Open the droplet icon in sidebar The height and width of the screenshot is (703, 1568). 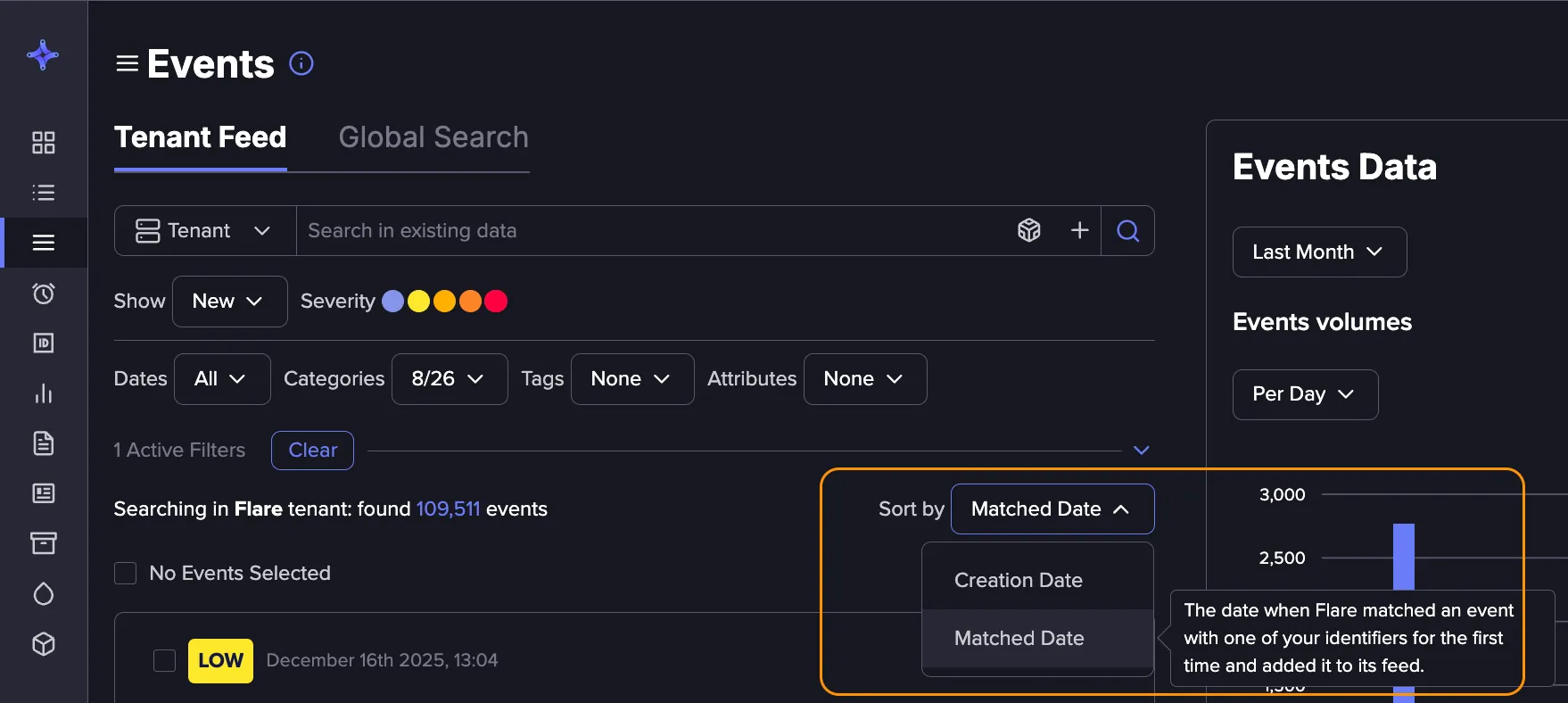coord(43,594)
